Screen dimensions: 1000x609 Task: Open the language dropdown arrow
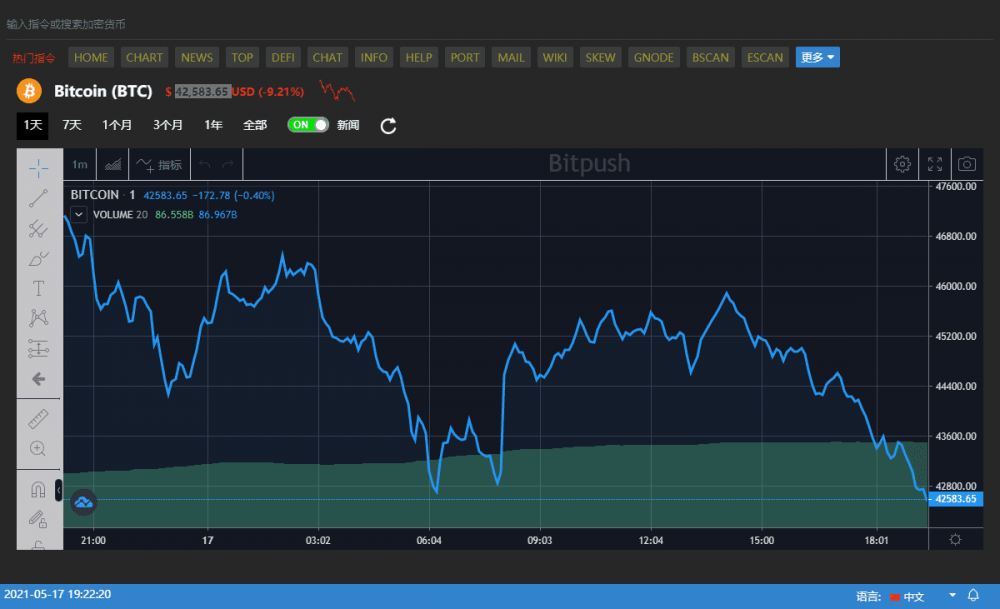[x=952, y=596]
